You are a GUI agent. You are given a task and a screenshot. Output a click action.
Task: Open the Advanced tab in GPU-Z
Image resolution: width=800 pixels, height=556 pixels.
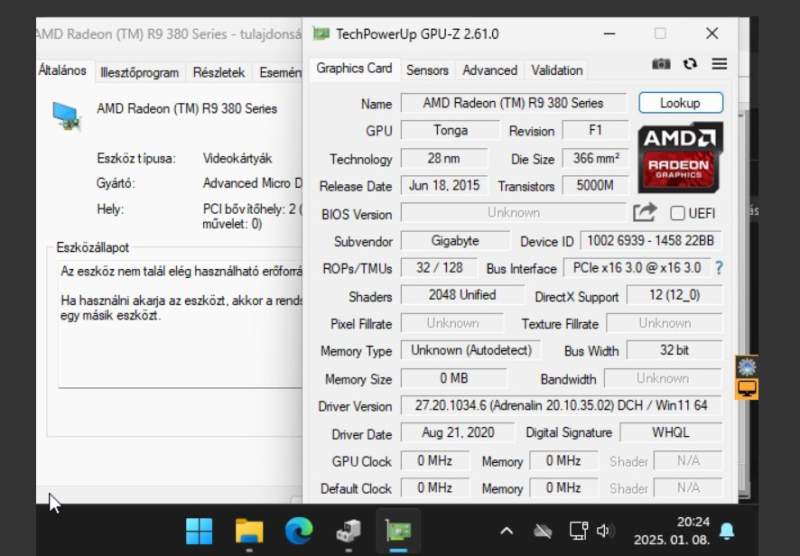[490, 70]
